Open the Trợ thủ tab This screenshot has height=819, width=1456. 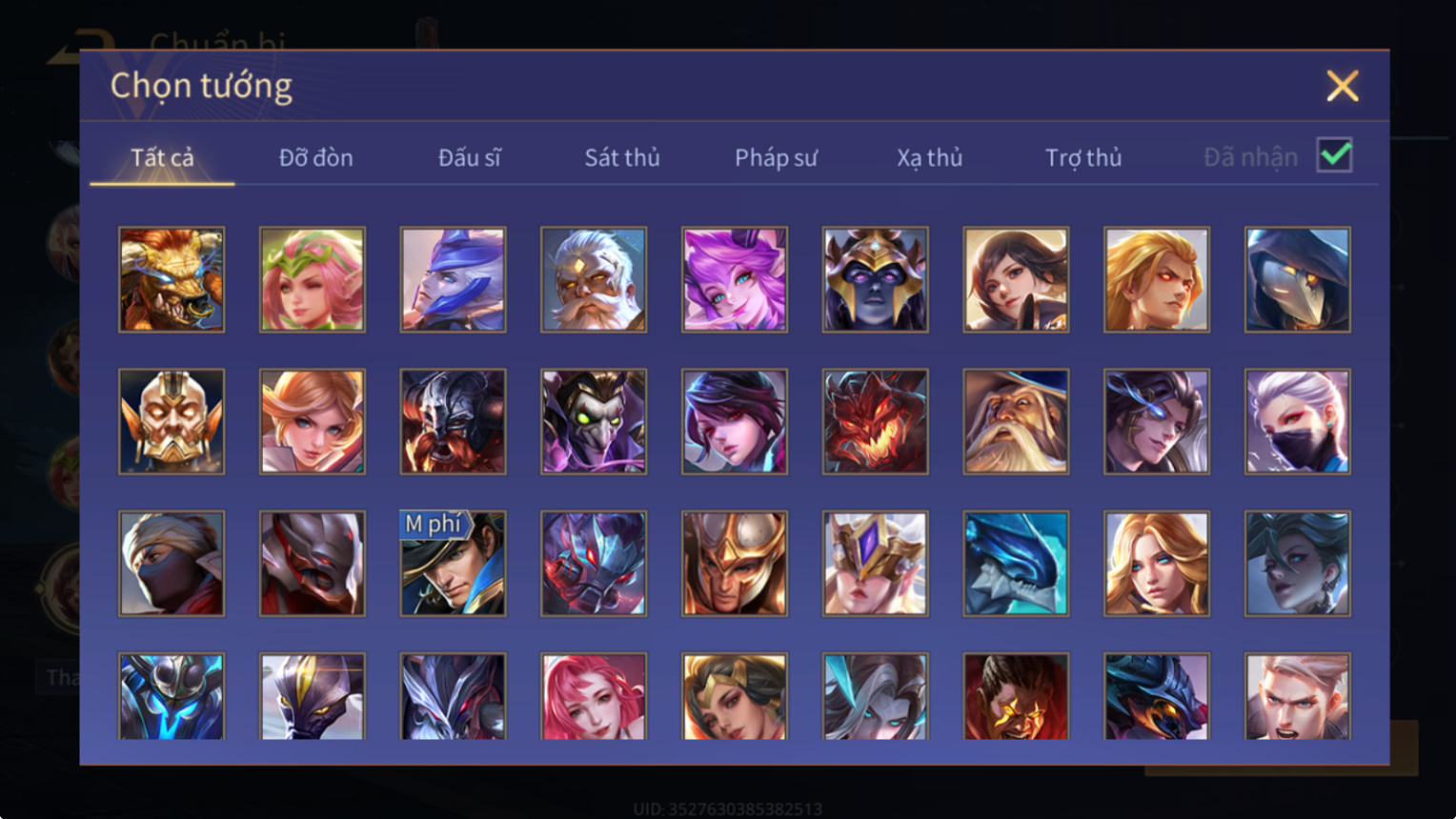coord(1083,157)
